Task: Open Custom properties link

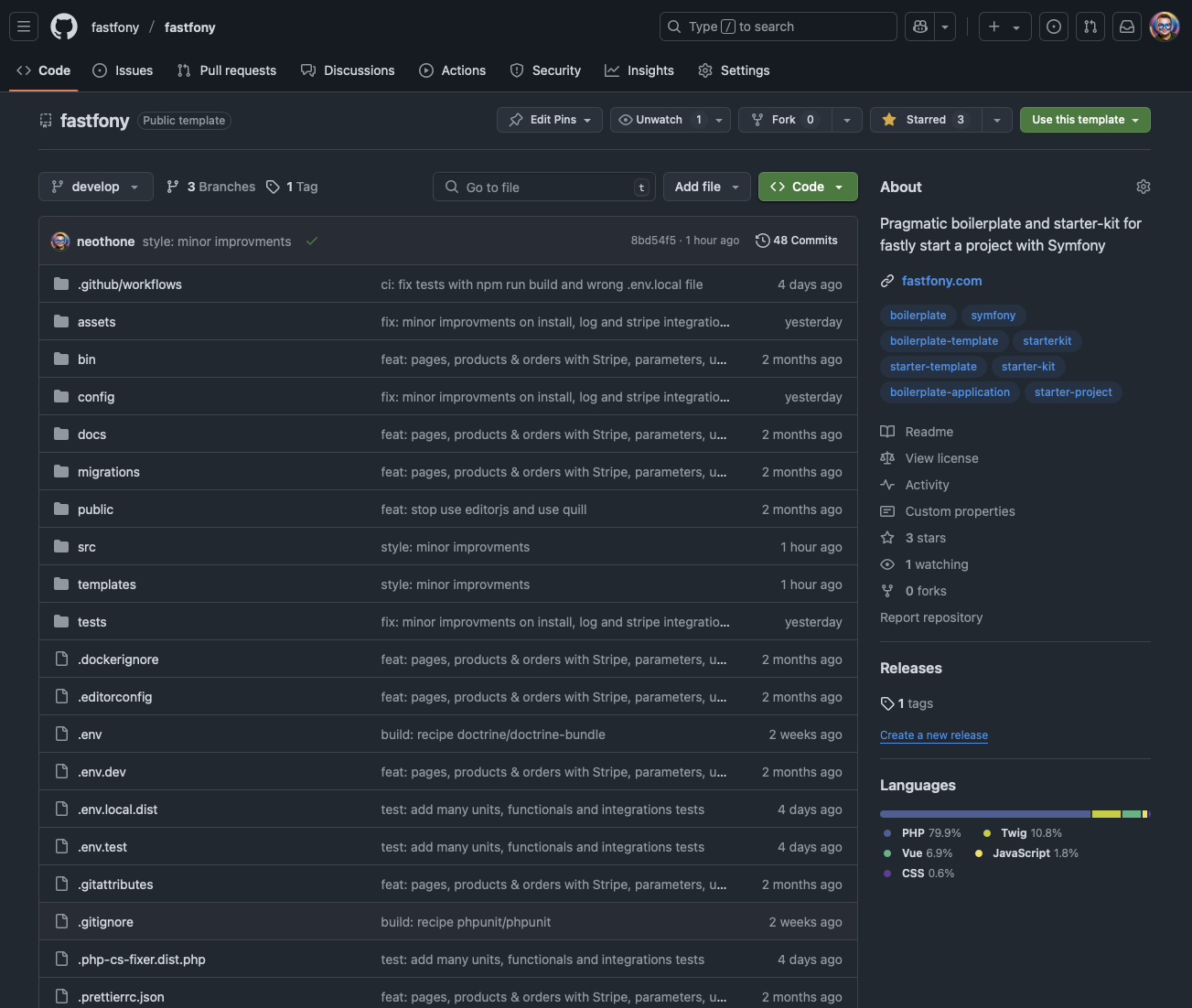Action: [x=948, y=511]
